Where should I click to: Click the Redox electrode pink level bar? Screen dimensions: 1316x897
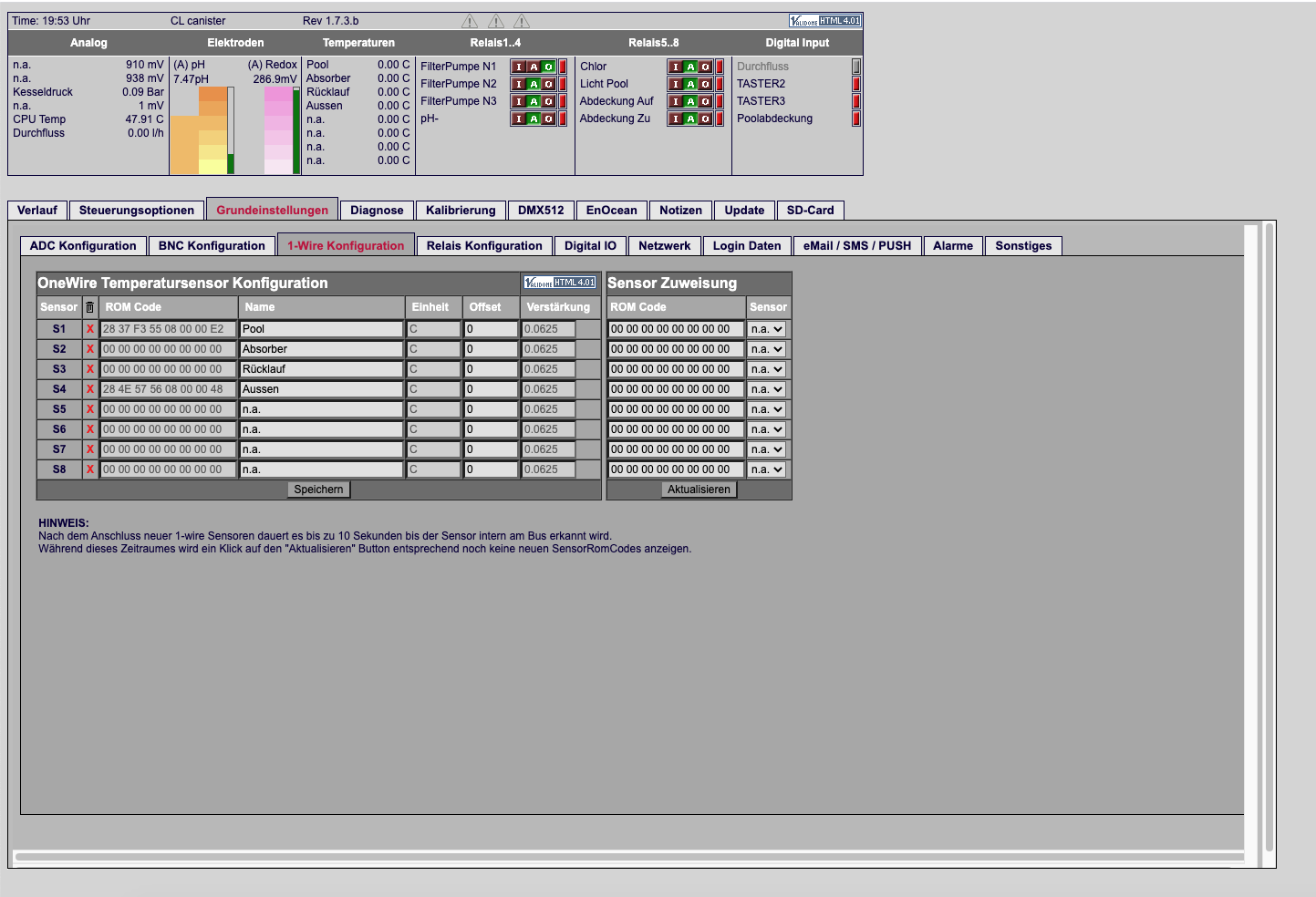tap(278, 130)
